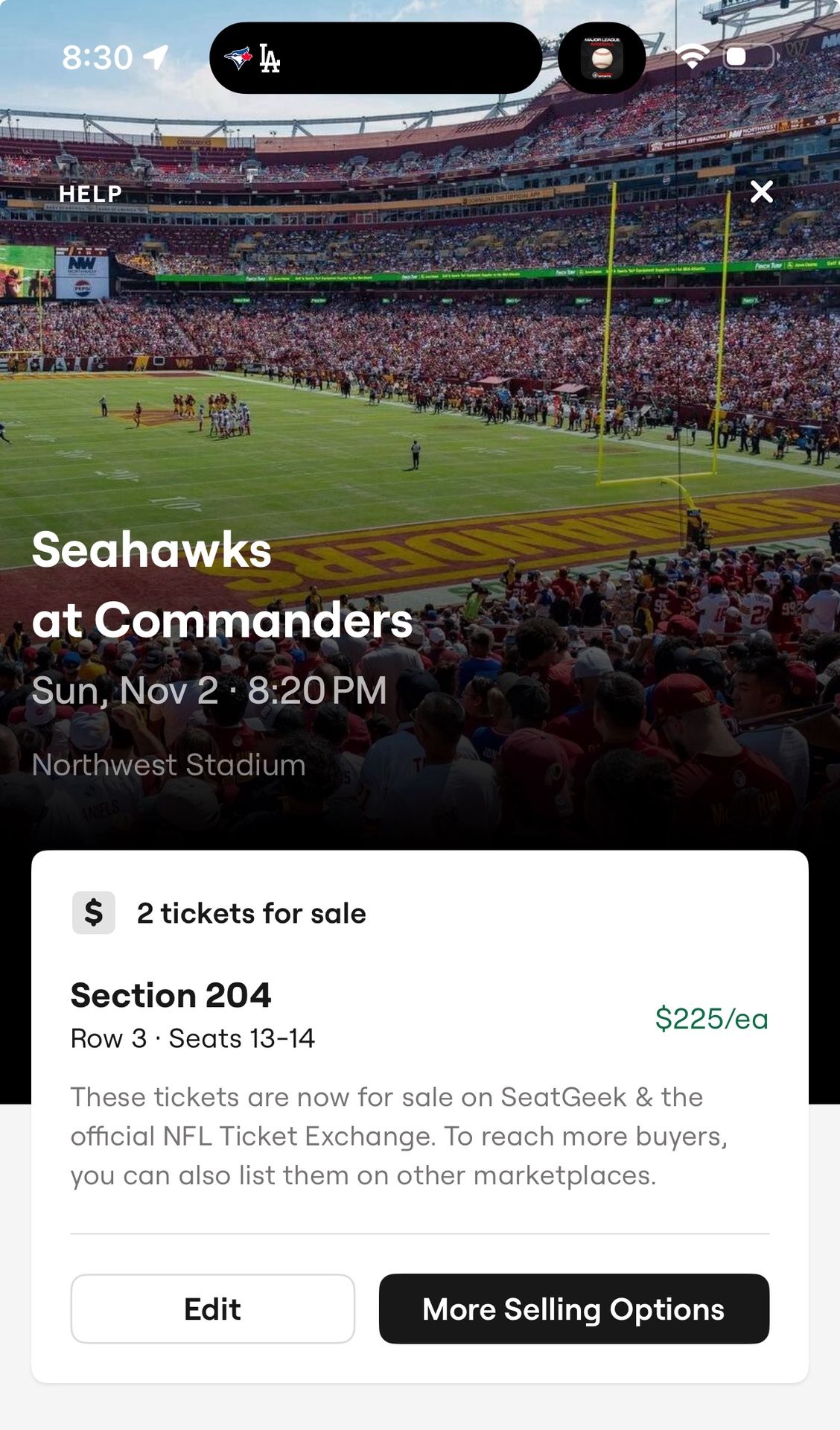
Task: Tap the dollar sign icon next to tickets for sale
Action: [94, 912]
